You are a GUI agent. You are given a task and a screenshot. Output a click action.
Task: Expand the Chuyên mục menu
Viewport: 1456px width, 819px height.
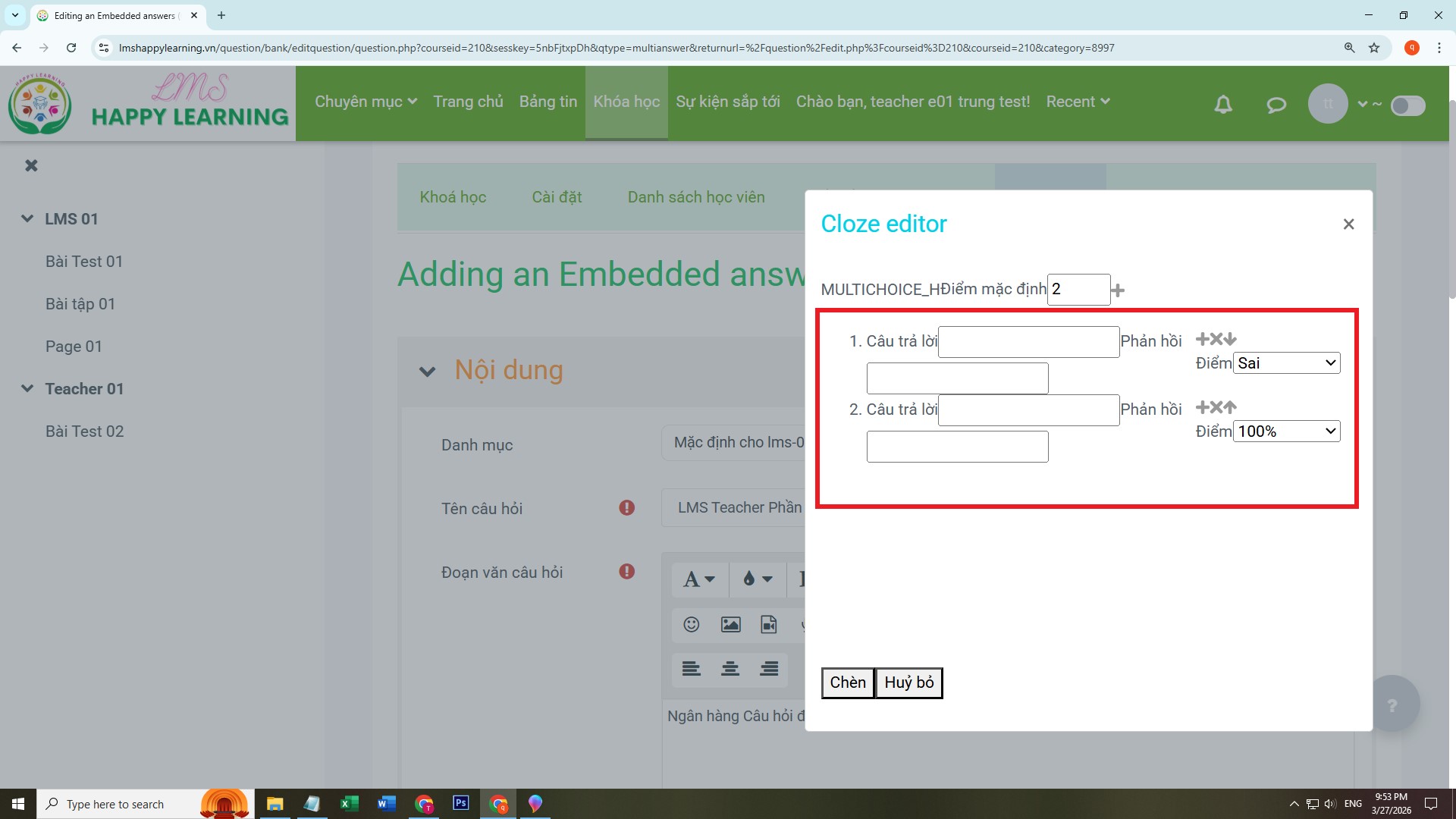(x=366, y=102)
